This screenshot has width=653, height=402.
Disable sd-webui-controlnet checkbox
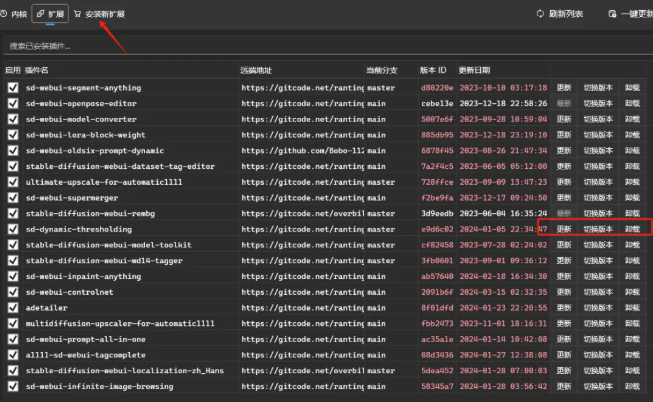[x=13, y=292]
